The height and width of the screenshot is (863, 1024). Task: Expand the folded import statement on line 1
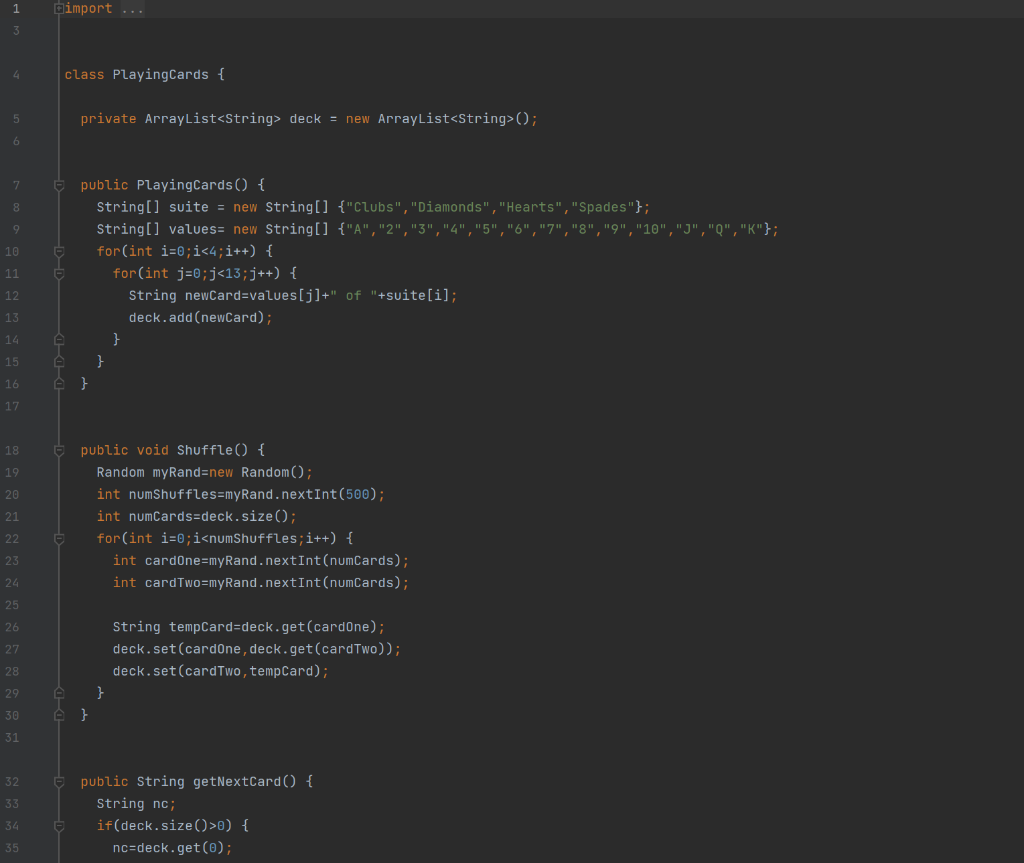(x=58, y=8)
